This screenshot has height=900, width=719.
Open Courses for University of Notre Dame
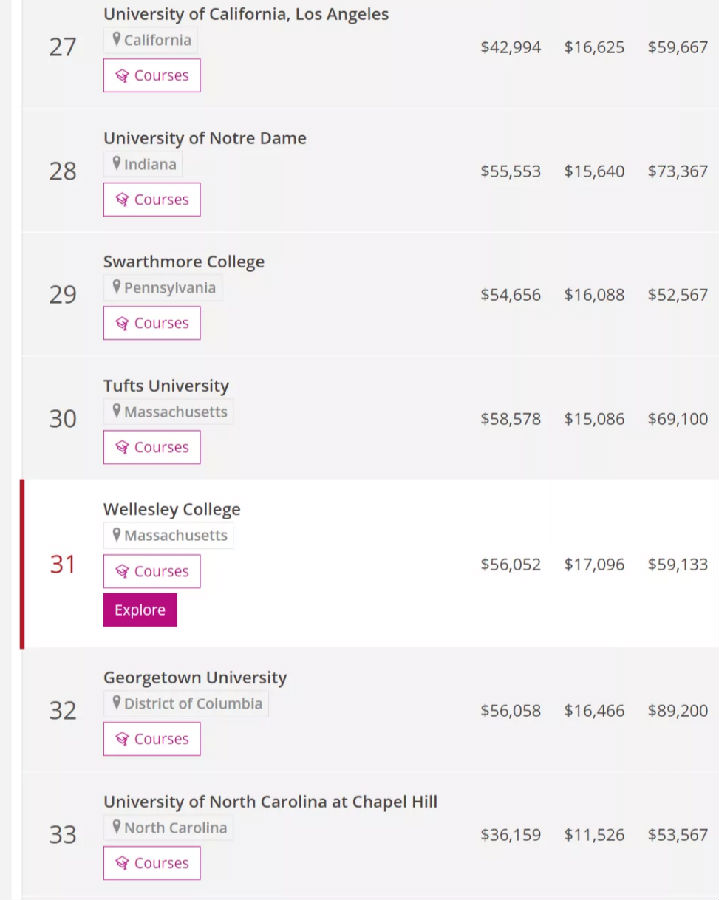tap(152, 200)
